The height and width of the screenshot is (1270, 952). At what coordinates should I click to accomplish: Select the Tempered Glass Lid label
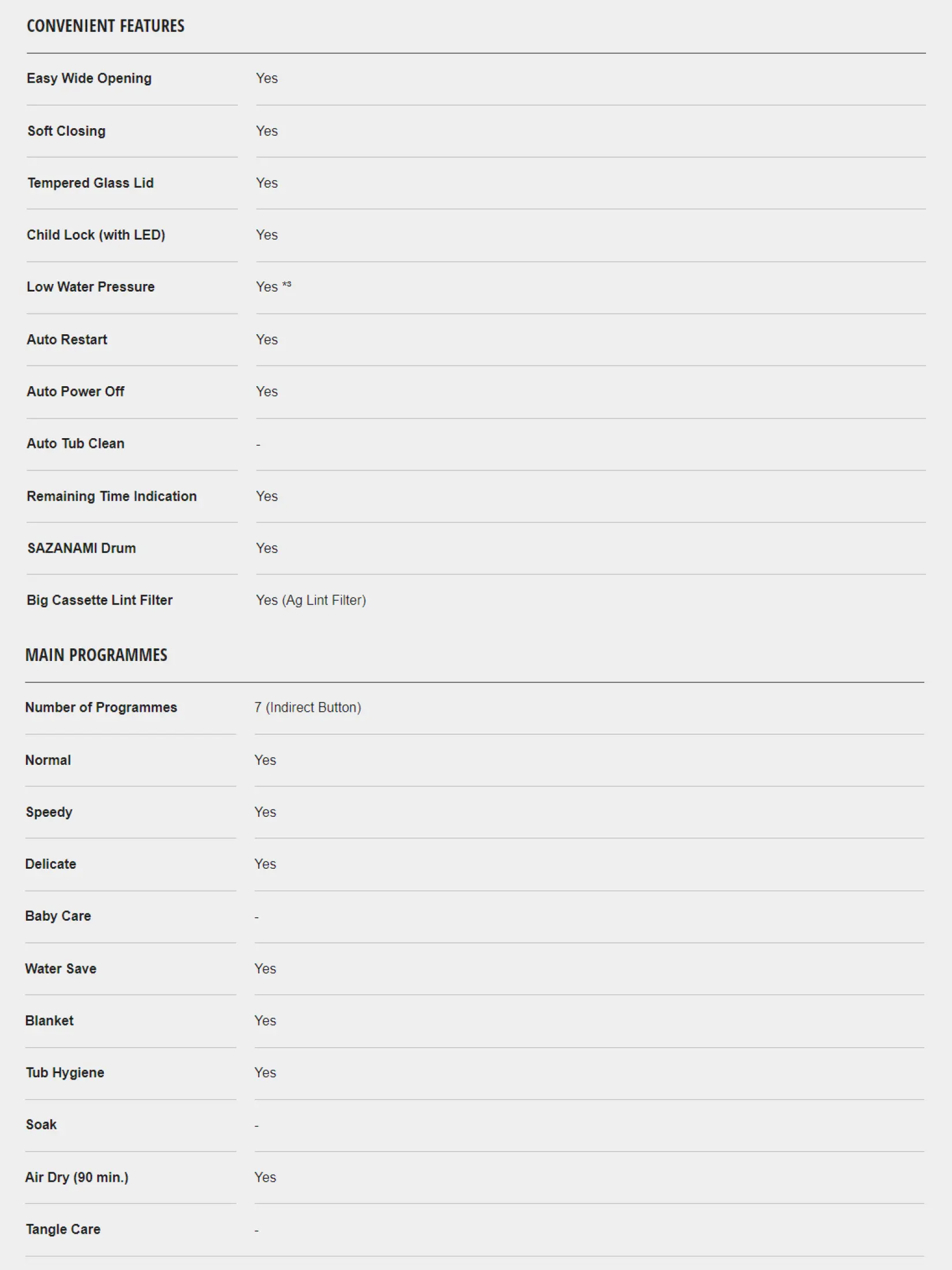tap(91, 183)
